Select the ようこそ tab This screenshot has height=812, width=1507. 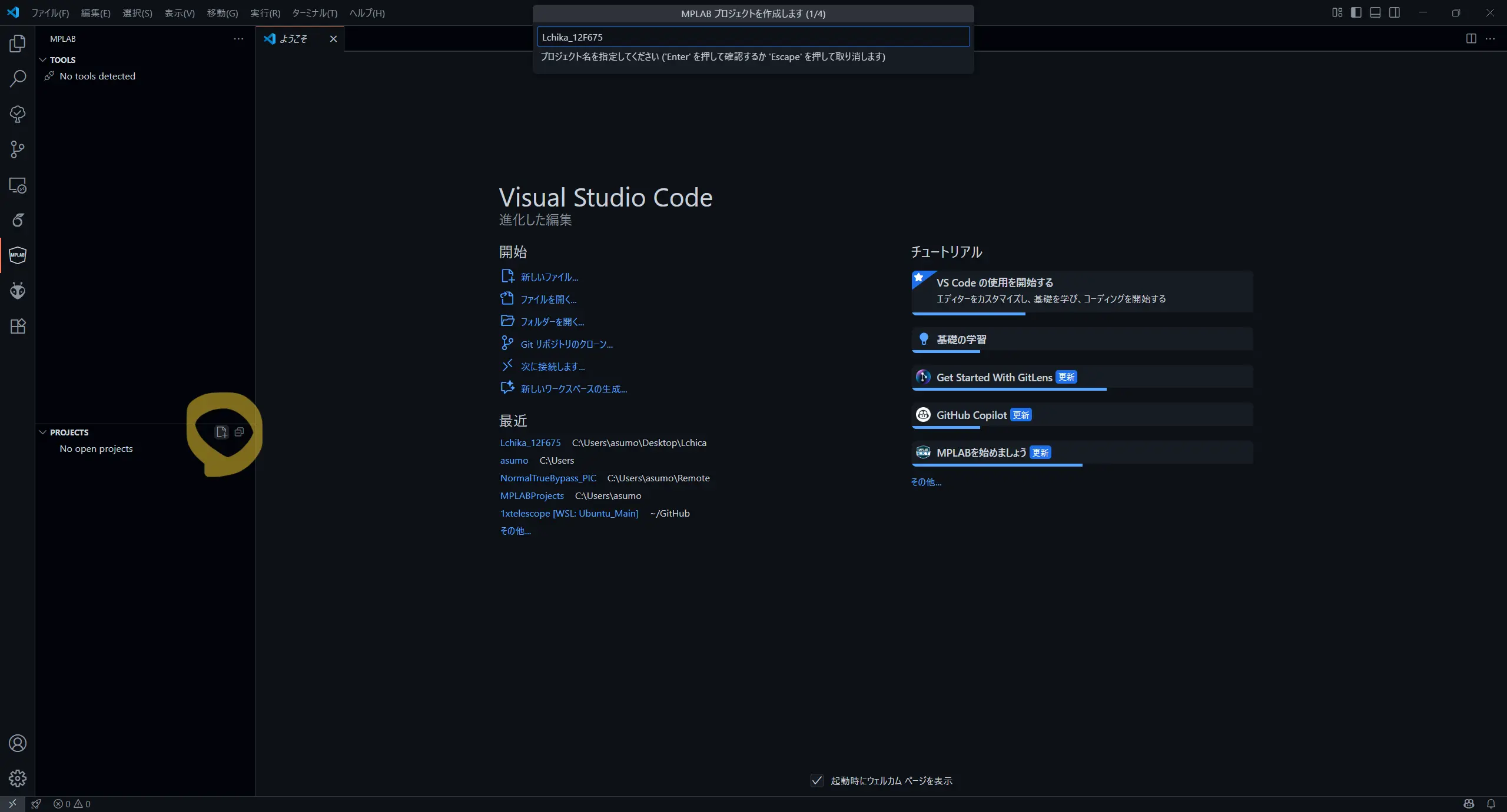[293, 39]
